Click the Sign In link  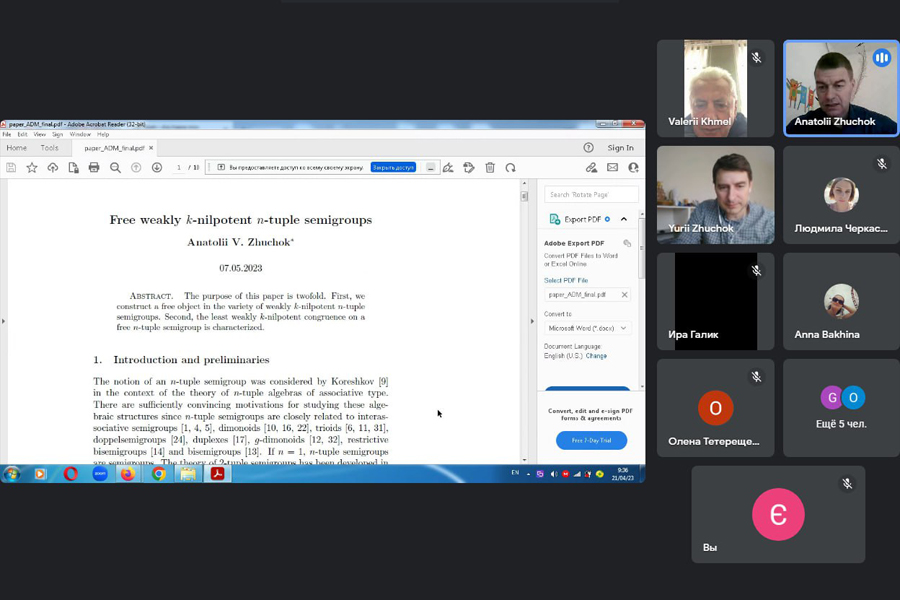pos(620,148)
